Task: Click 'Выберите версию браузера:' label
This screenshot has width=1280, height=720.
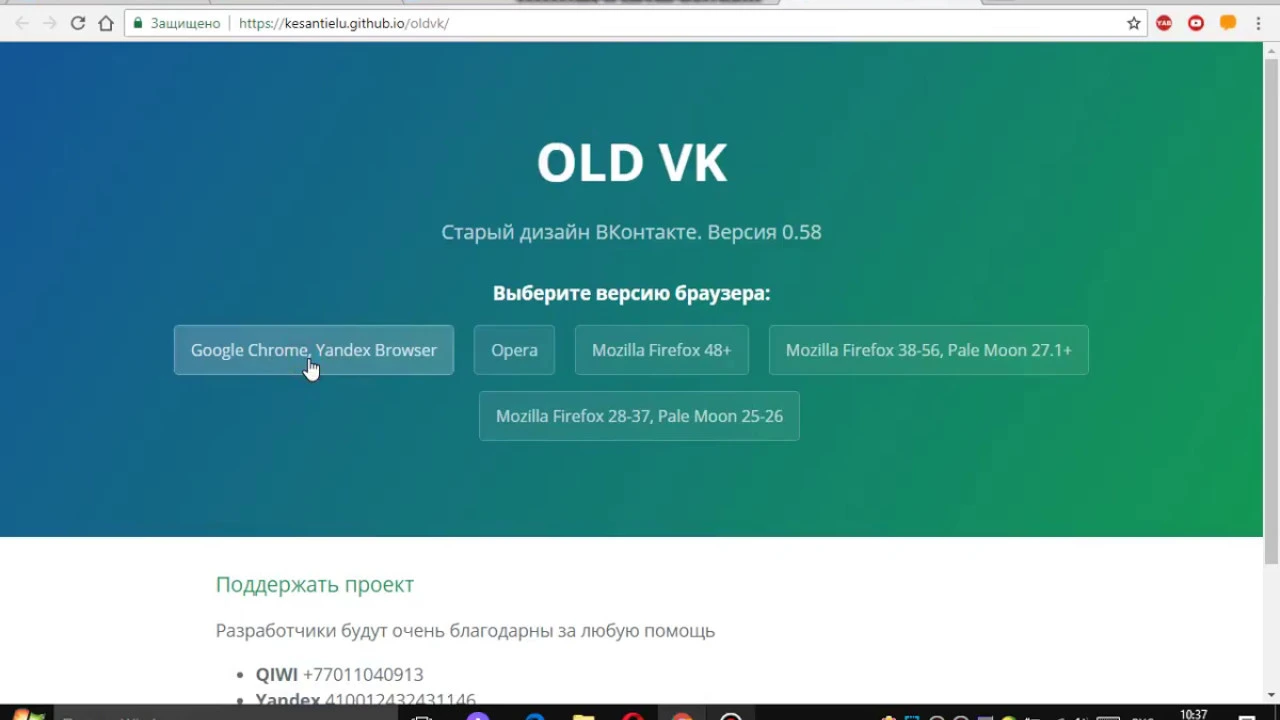Action: tap(631, 293)
